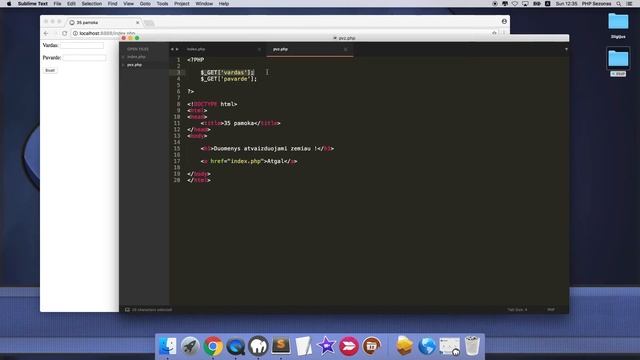Click line number 15 in the gutter
The height and width of the screenshot is (360, 640).
(177, 149)
